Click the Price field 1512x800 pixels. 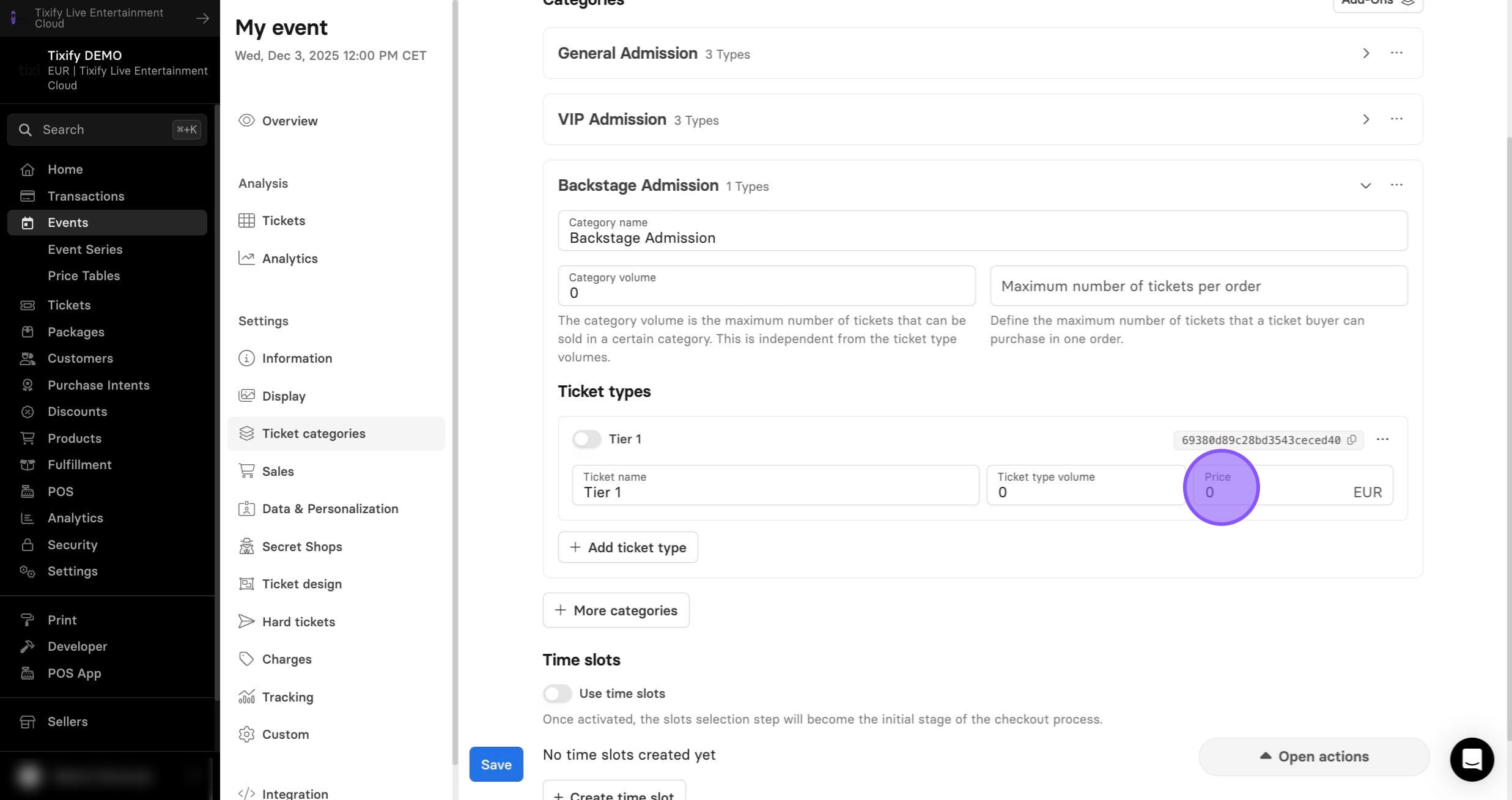click(1293, 485)
